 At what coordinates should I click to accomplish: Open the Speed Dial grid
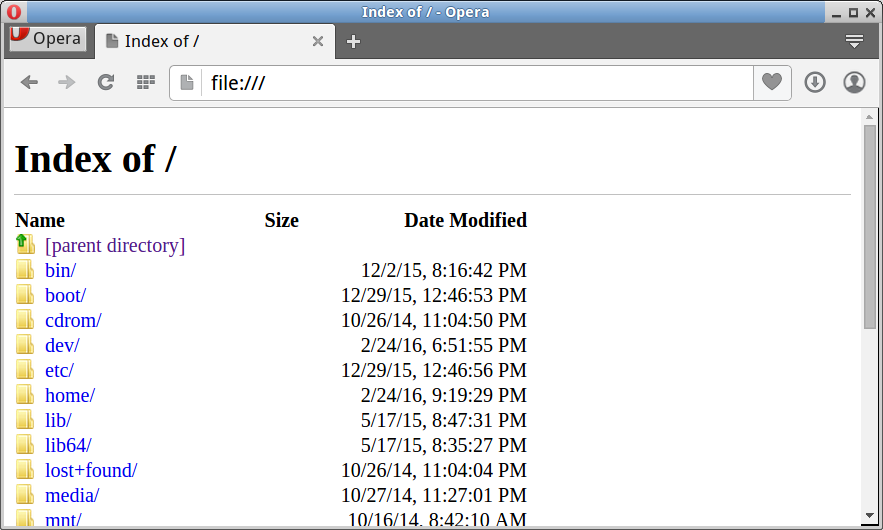click(x=146, y=82)
